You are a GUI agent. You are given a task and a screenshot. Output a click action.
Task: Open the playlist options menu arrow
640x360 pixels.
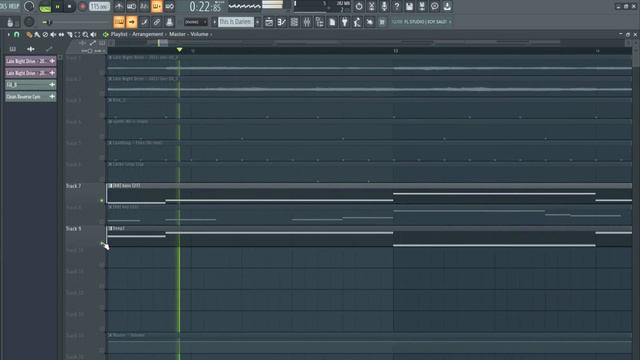(9, 35)
